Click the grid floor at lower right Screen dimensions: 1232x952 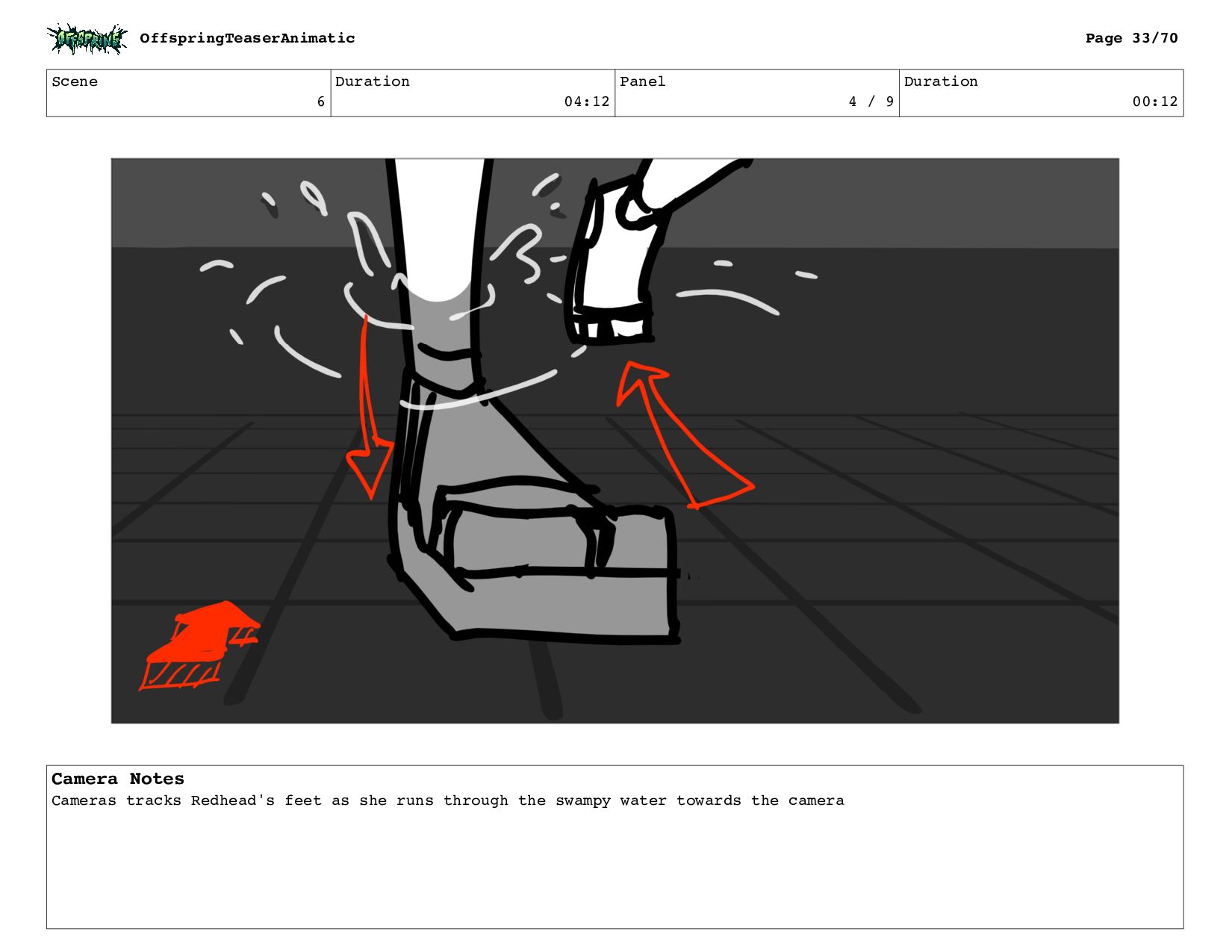click(933, 597)
